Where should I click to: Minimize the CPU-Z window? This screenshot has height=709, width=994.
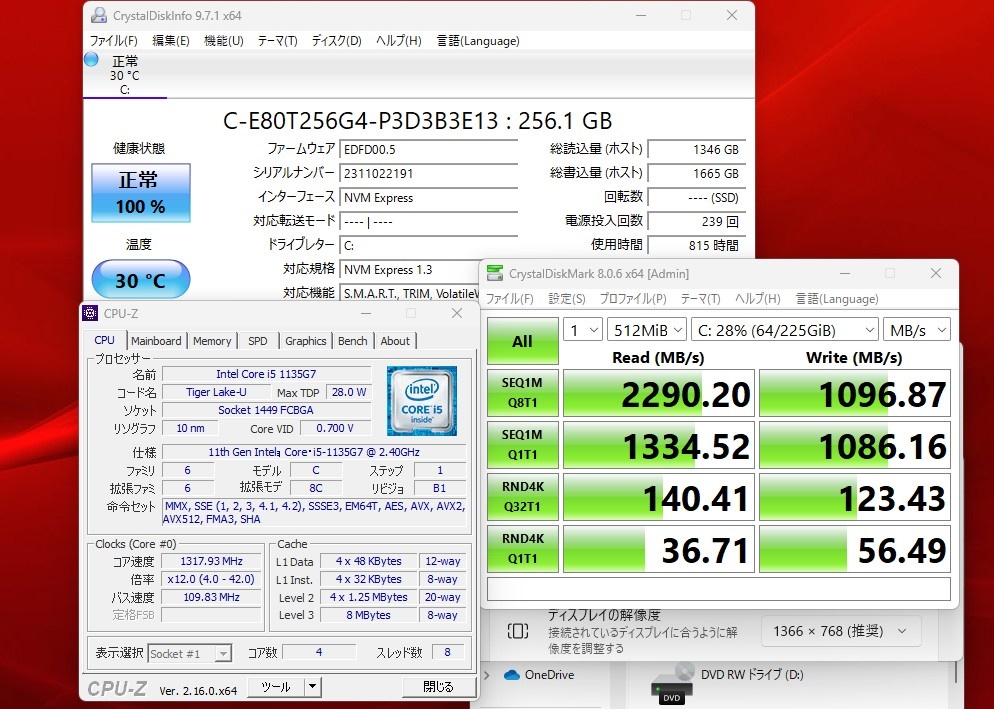pyautogui.click(x=366, y=313)
